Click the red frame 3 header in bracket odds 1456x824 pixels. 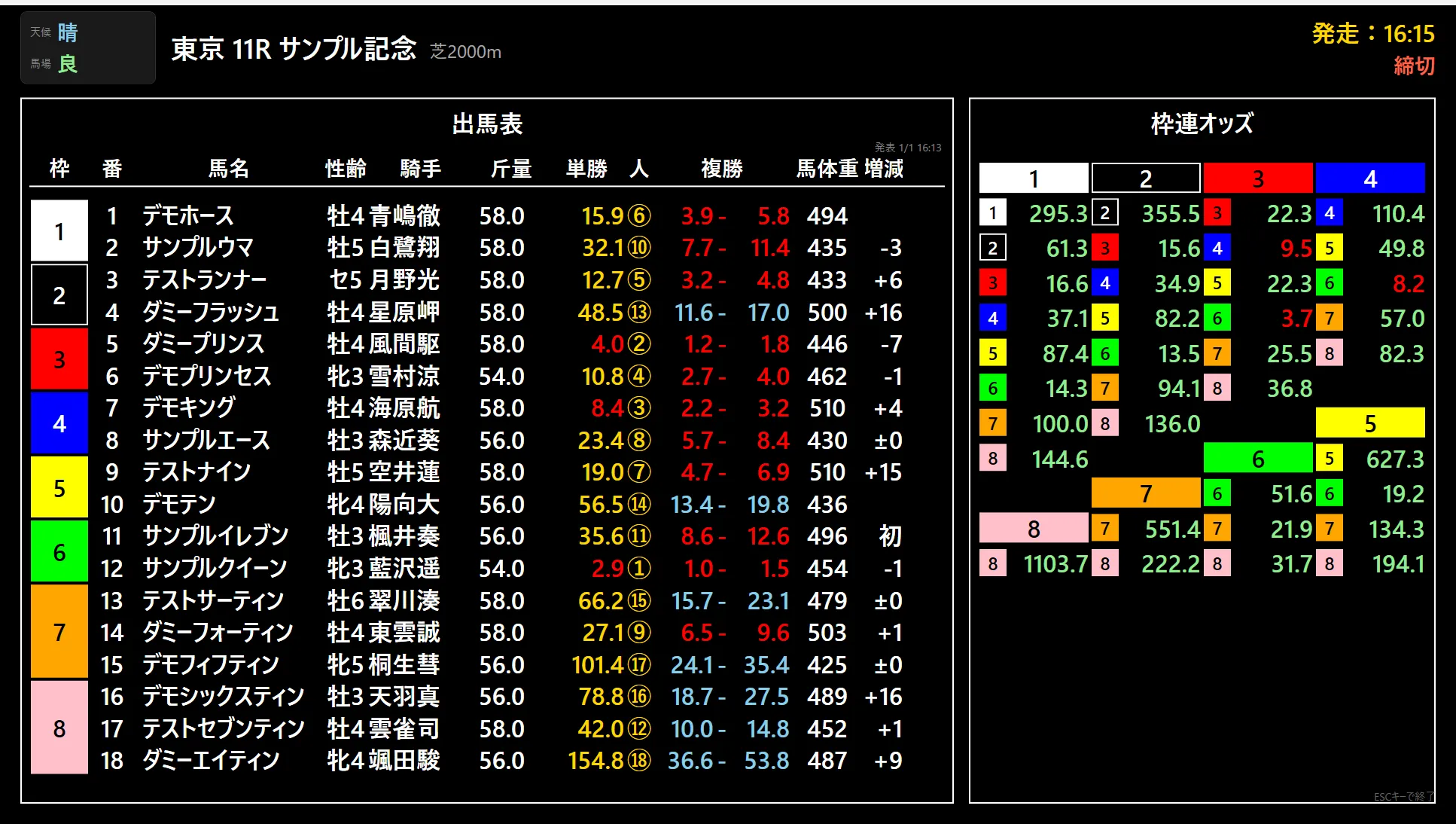coord(1258,179)
